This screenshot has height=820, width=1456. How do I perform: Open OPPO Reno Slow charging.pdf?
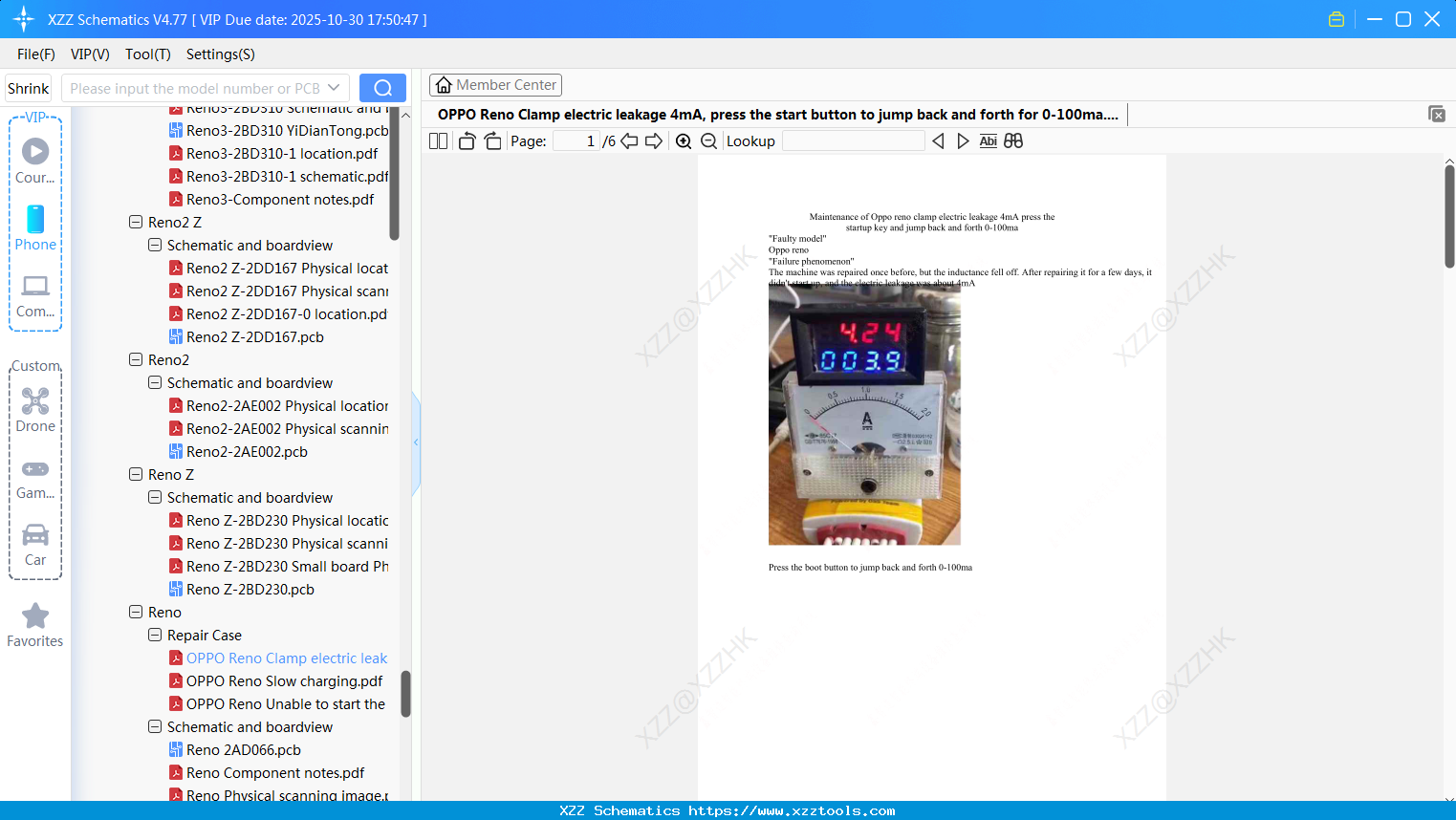click(276, 680)
